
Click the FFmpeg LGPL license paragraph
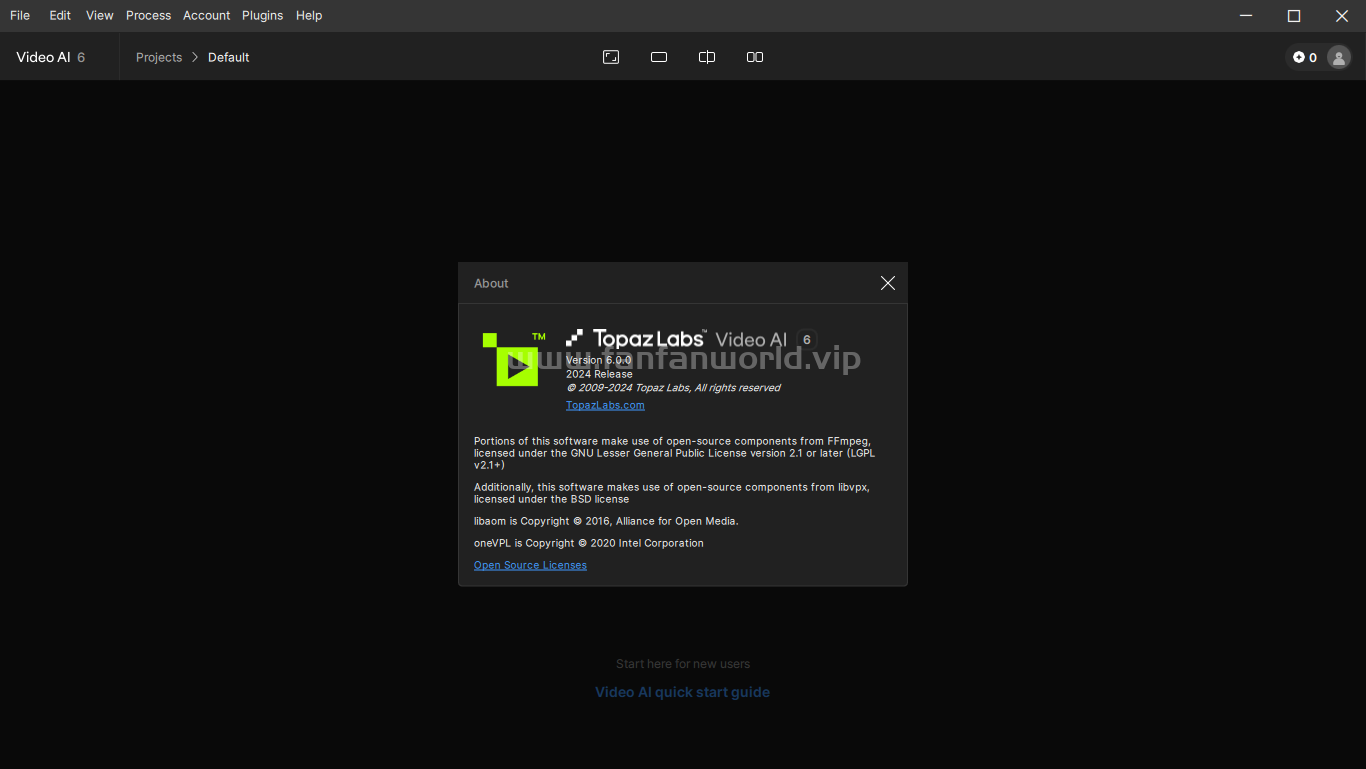point(675,453)
